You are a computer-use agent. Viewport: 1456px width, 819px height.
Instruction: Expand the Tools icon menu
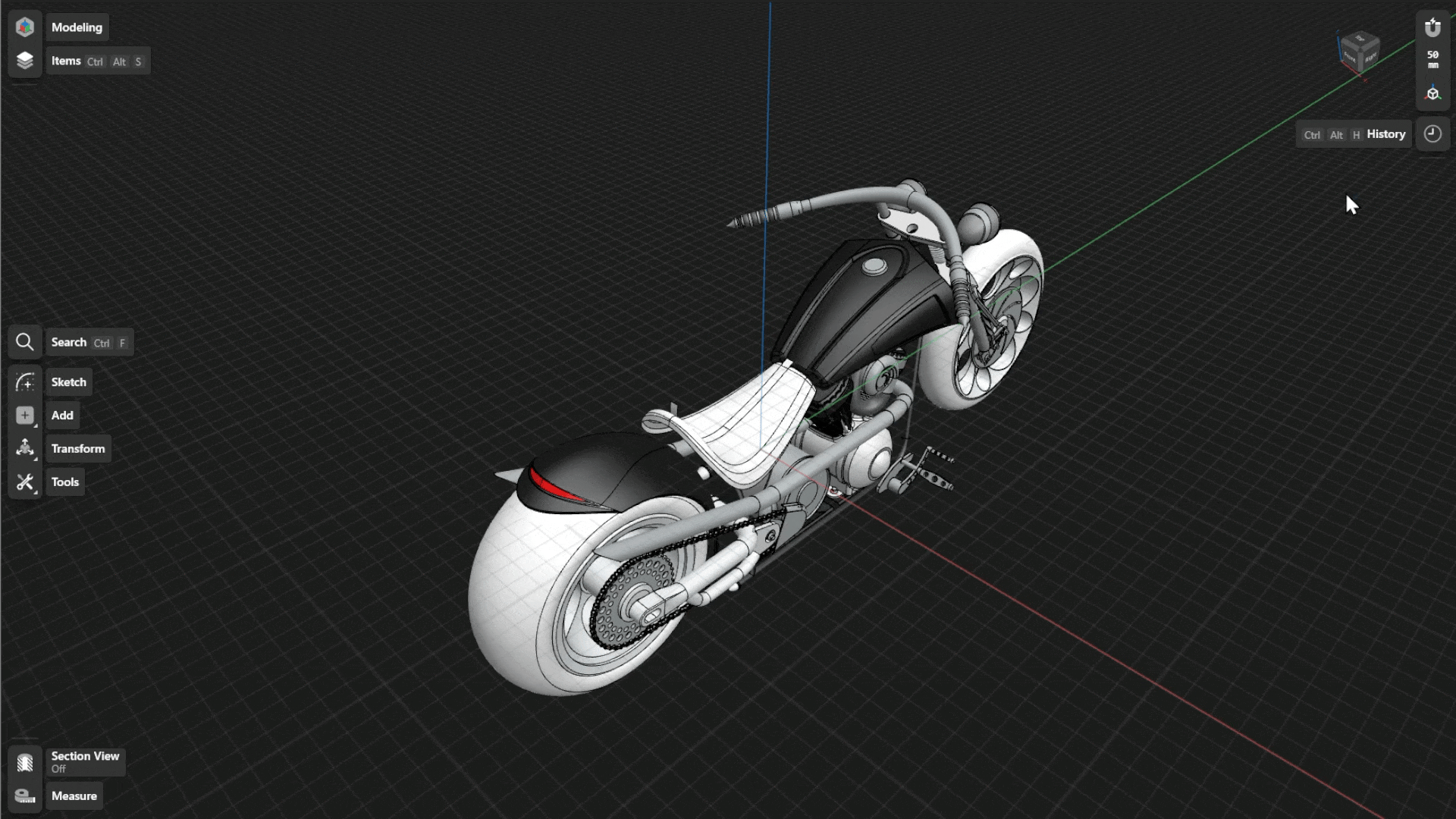pyautogui.click(x=25, y=482)
